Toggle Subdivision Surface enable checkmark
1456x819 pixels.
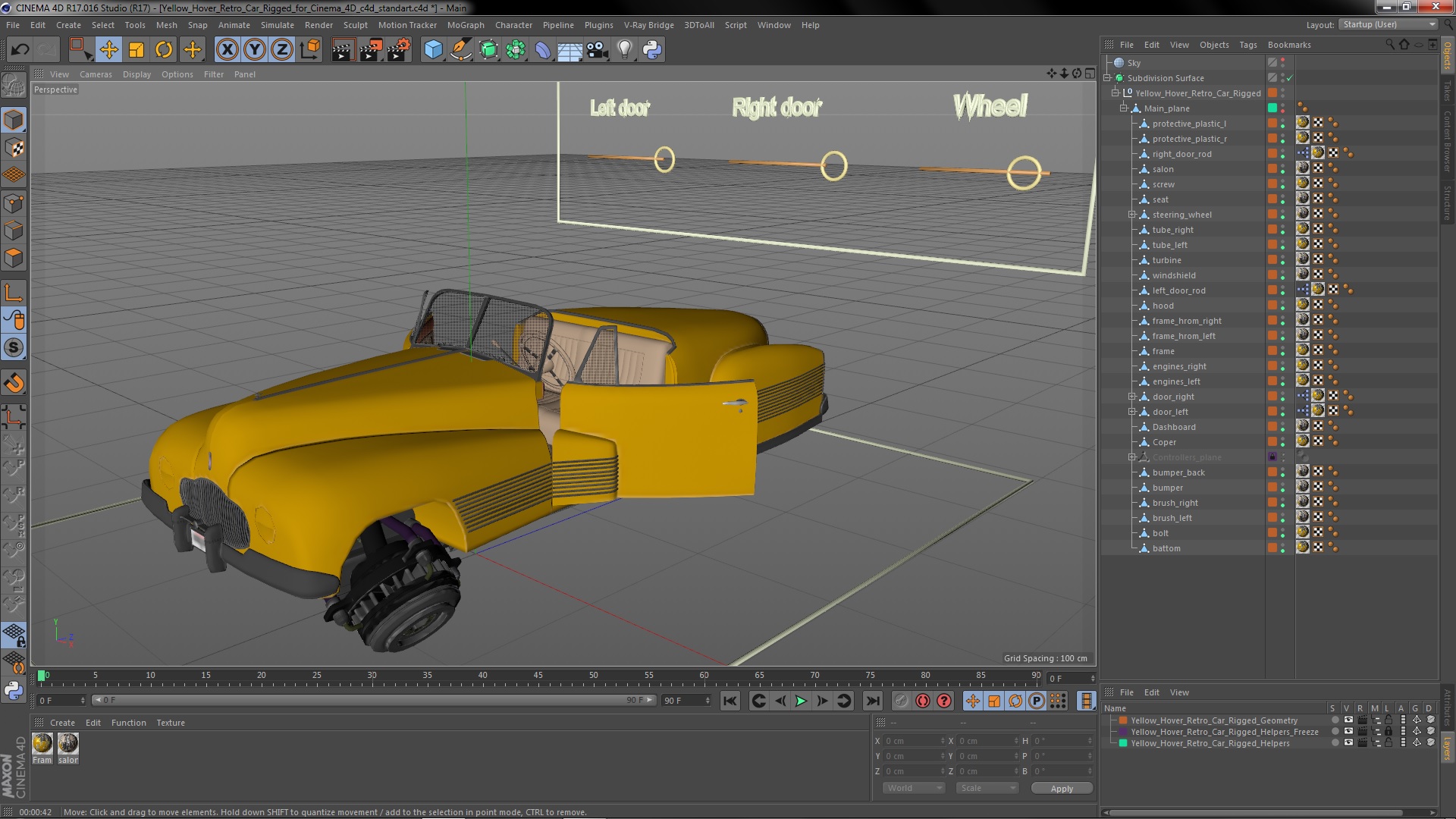pos(1289,78)
